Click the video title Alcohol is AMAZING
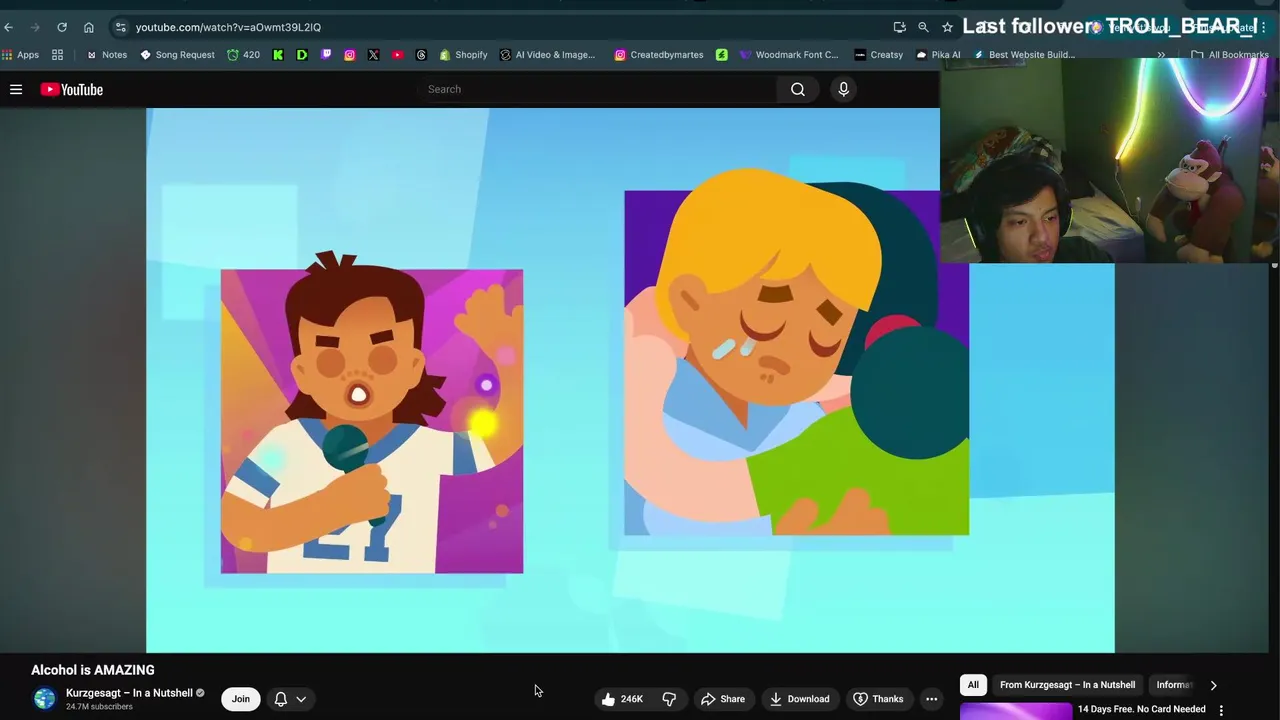Viewport: 1280px width, 720px height. click(x=93, y=670)
